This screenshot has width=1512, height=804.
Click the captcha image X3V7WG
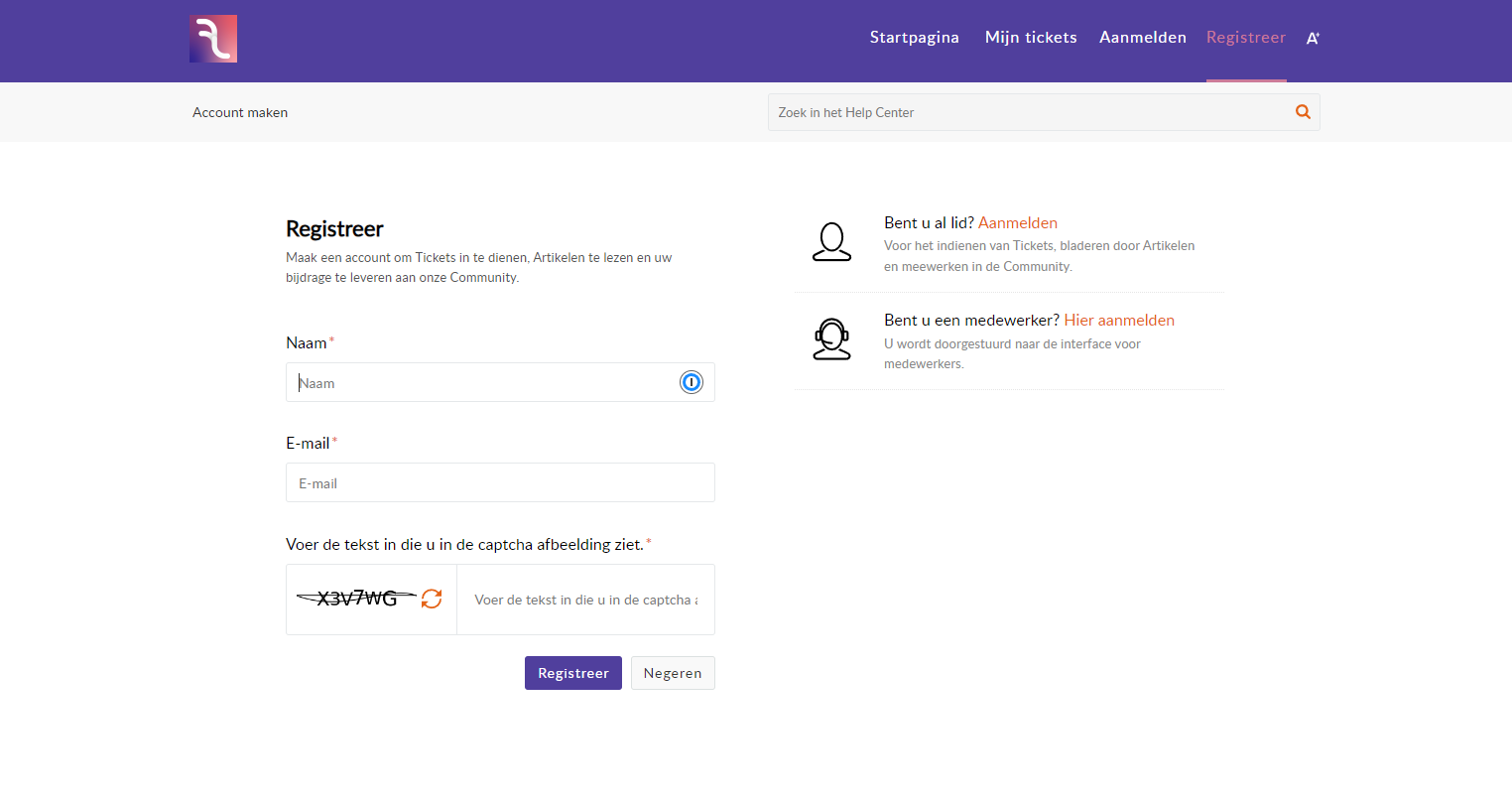tap(357, 599)
